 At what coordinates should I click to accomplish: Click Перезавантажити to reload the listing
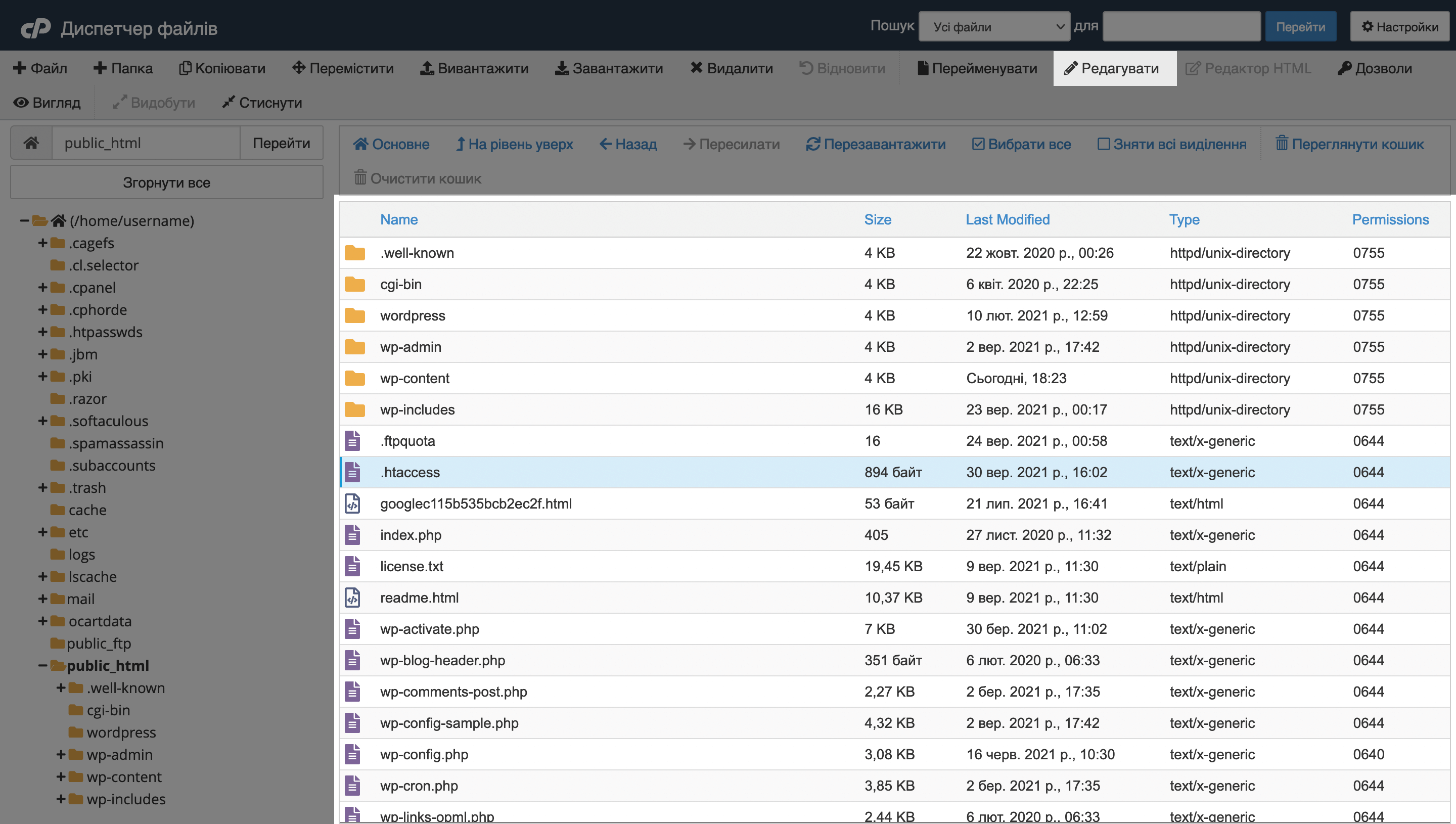tap(876, 144)
